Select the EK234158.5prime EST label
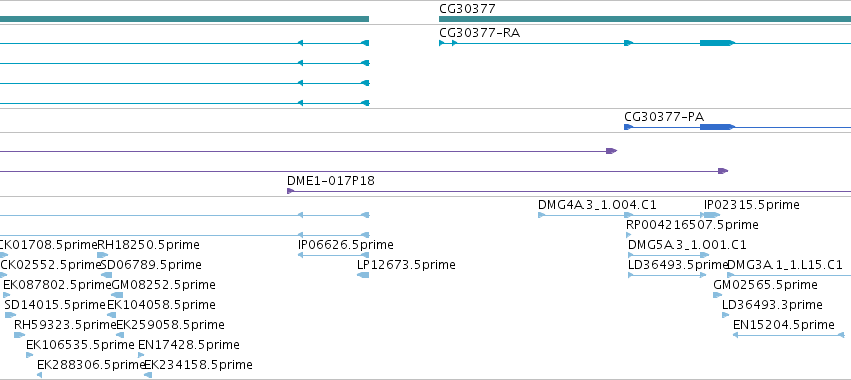The height and width of the screenshot is (380, 851). [x=198, y=365]
